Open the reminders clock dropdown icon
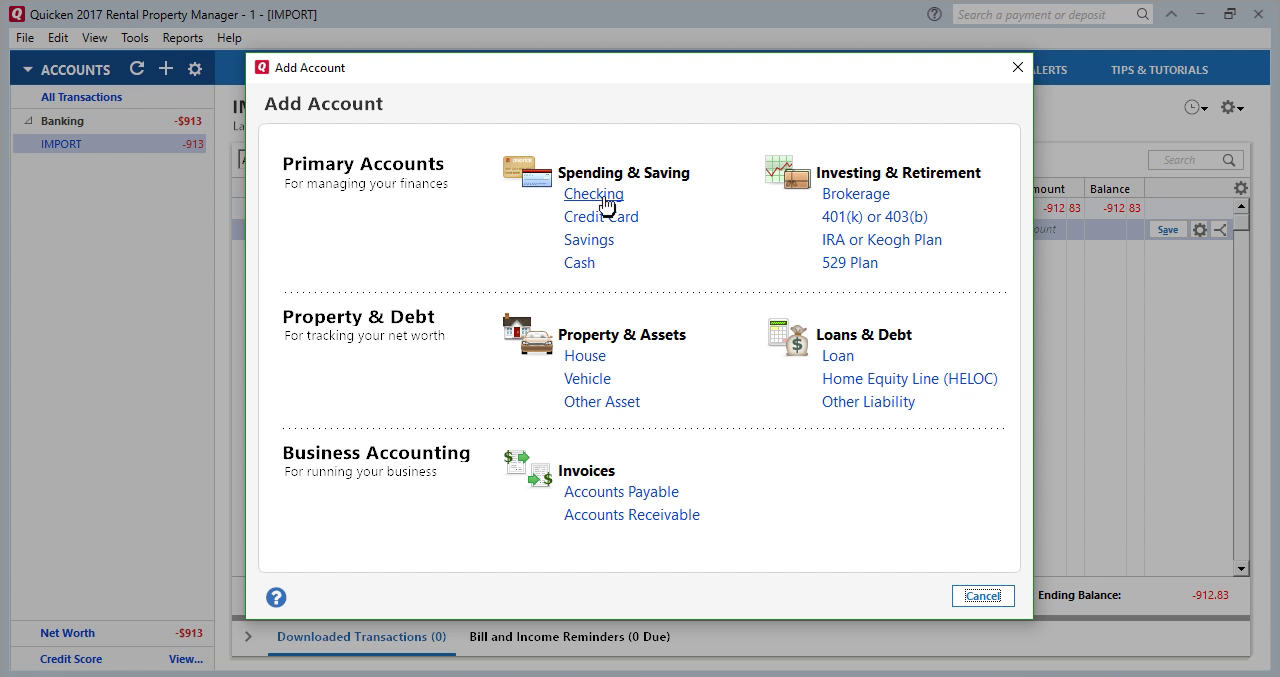 (x=1196, y=108)
